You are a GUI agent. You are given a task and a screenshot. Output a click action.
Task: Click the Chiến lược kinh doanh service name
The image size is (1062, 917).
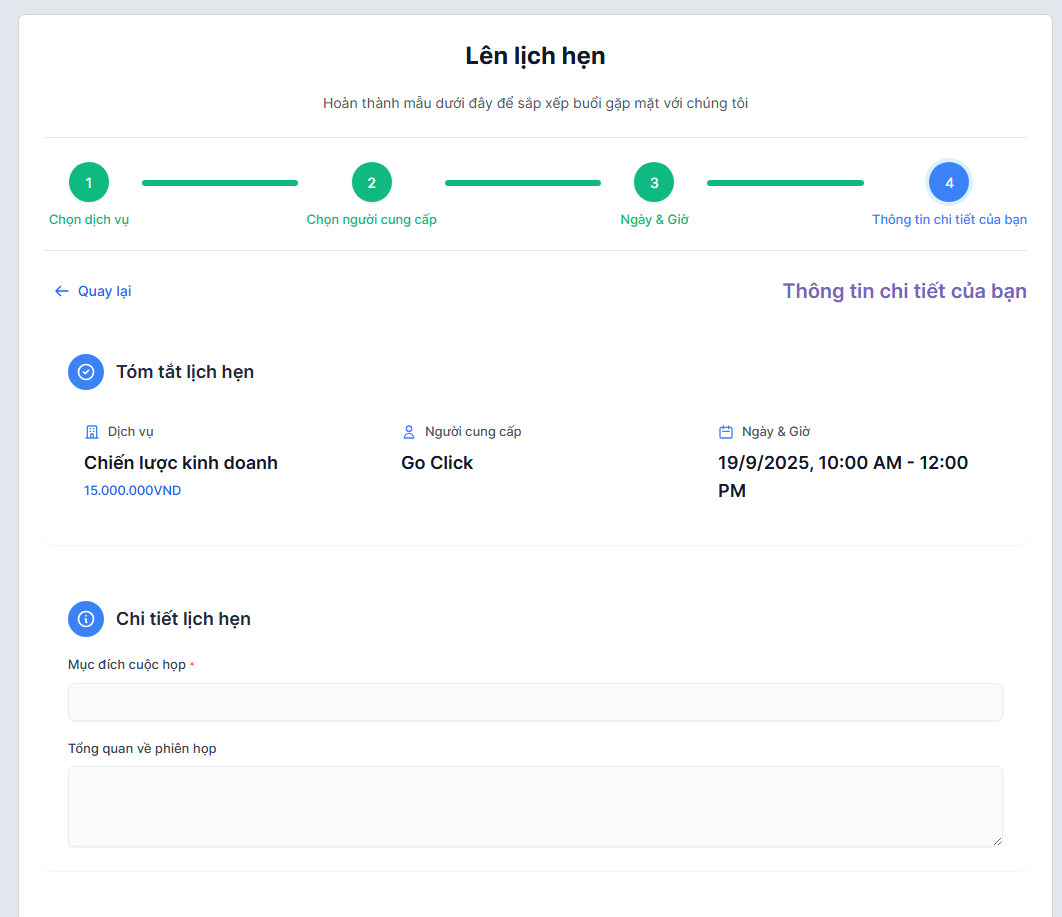tap(181, 463)
